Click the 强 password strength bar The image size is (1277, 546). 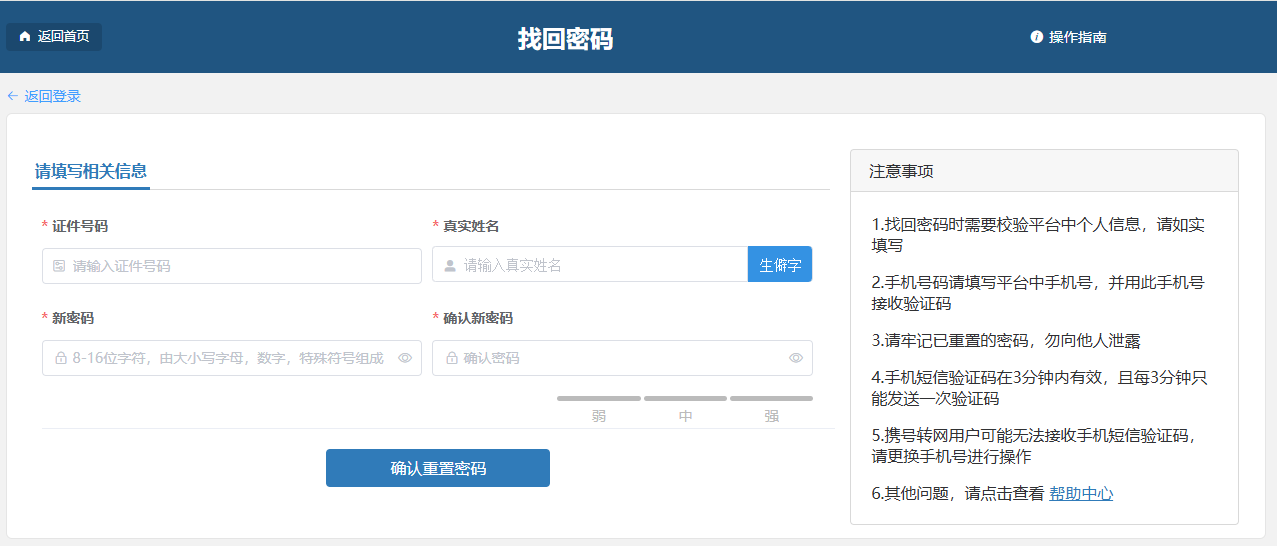click(x=771, y=398)
